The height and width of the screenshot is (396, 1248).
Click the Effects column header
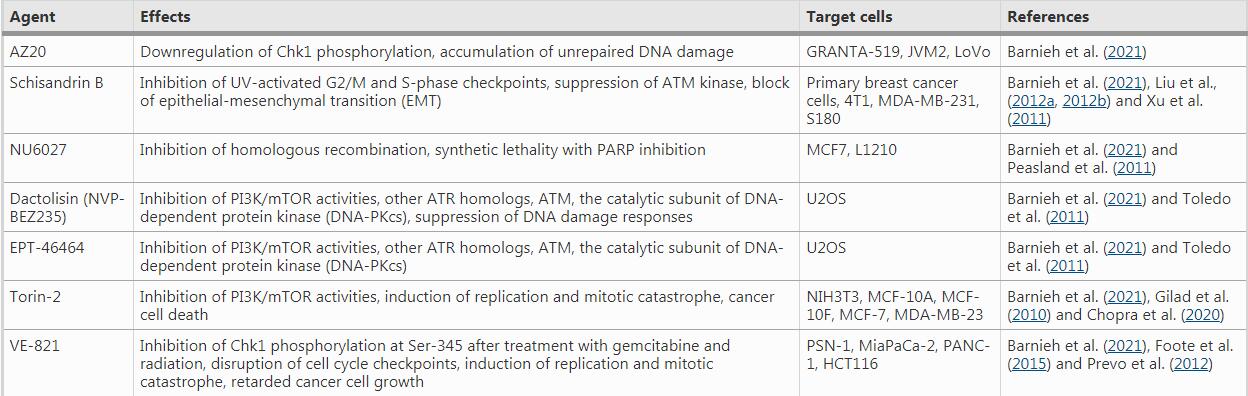165,17
